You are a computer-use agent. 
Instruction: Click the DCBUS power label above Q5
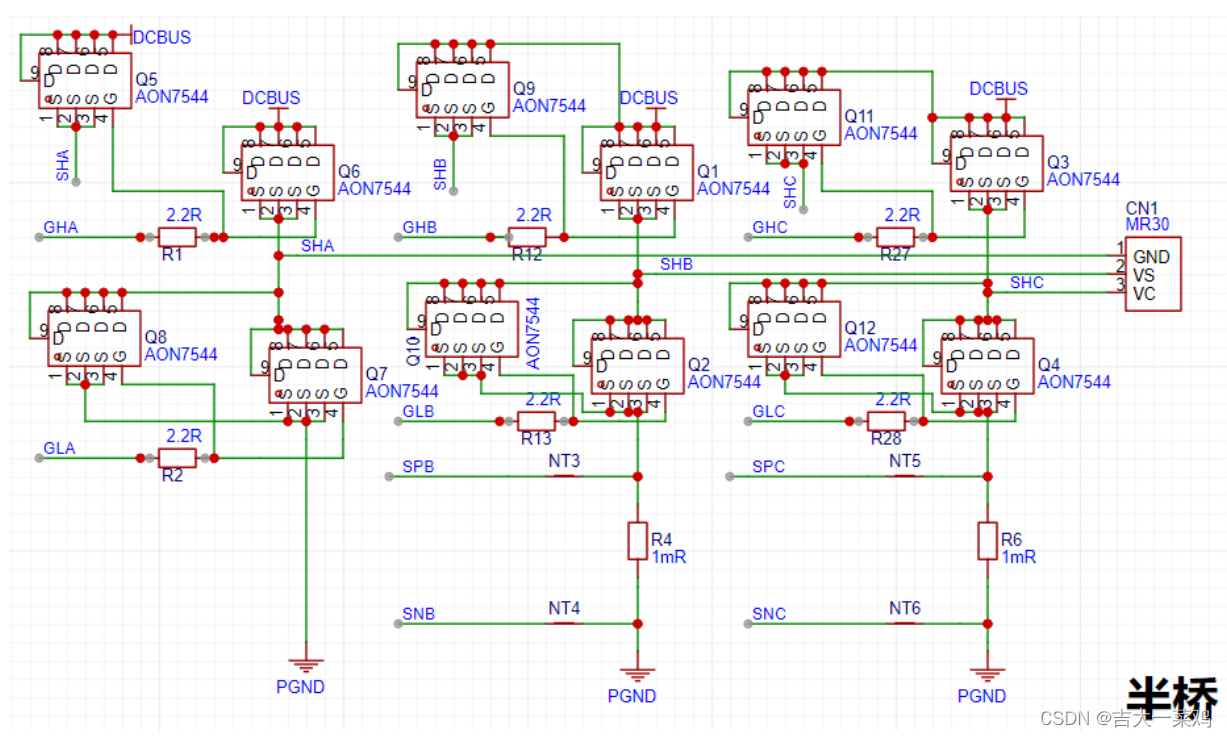coord(162,37)
